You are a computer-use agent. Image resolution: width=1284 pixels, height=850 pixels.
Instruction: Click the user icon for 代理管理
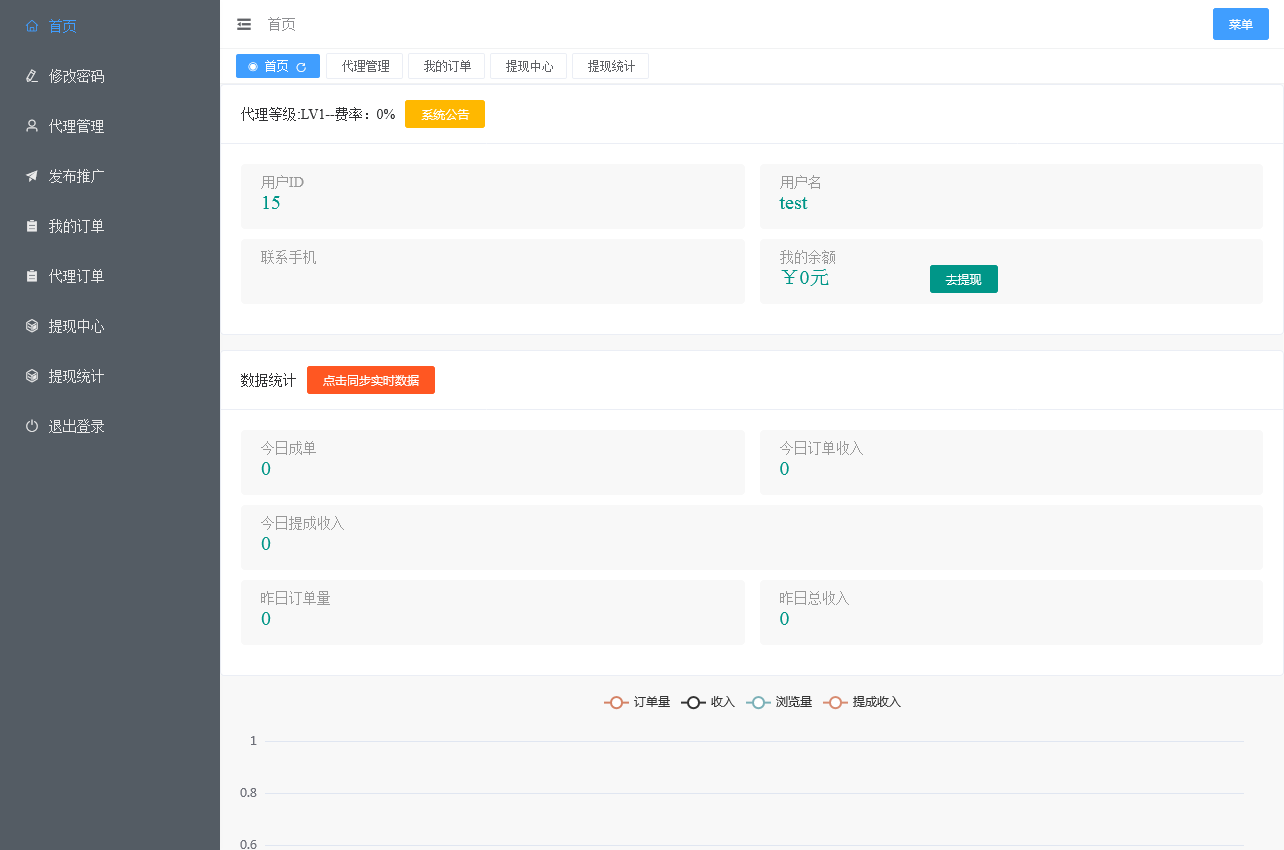pyautogui.click(x=32, y=126)
